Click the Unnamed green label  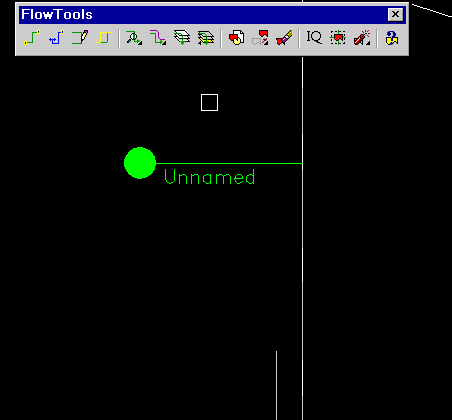tap(210, 177)
